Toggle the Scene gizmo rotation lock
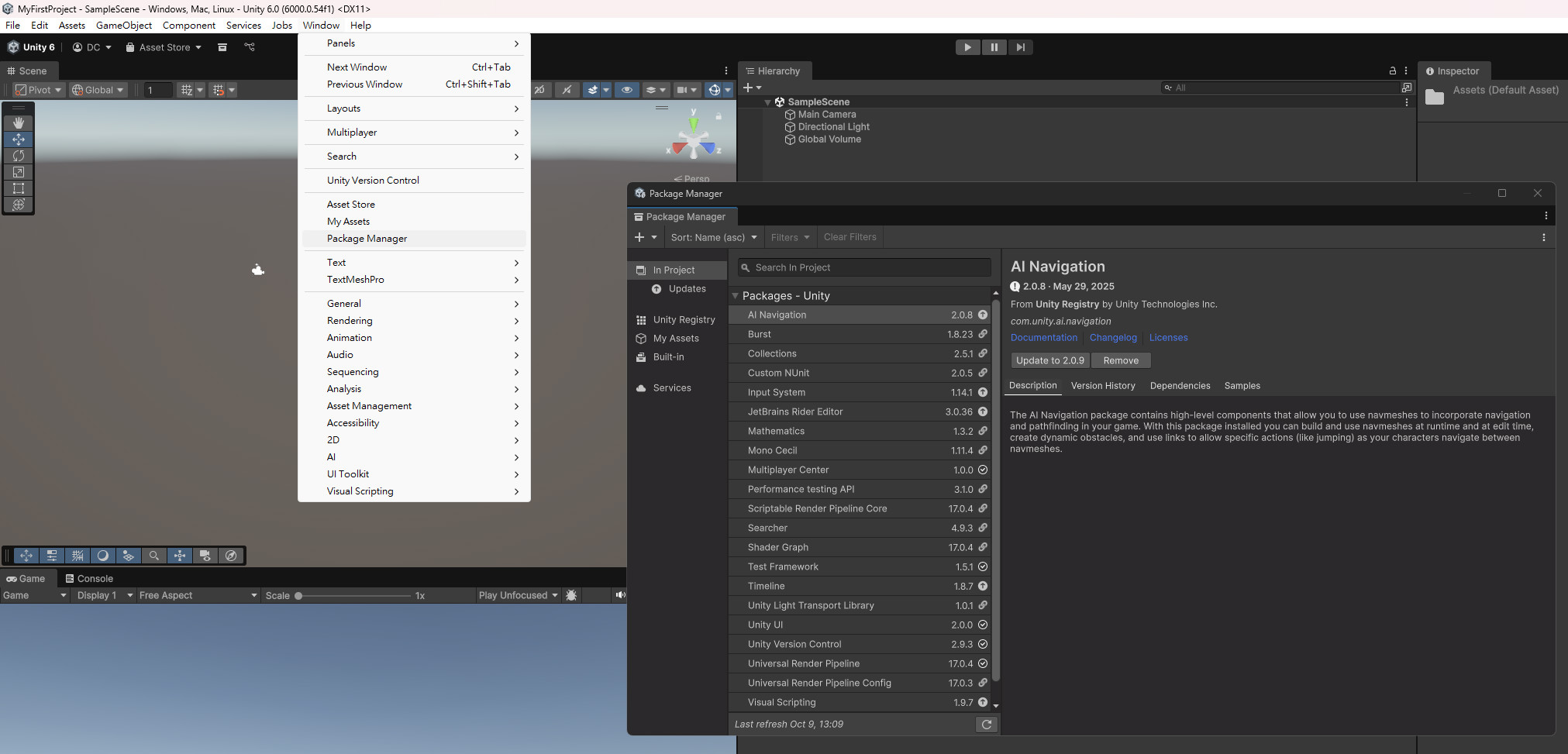This screenshot has width=1568, height=754. tap(719, 116)
